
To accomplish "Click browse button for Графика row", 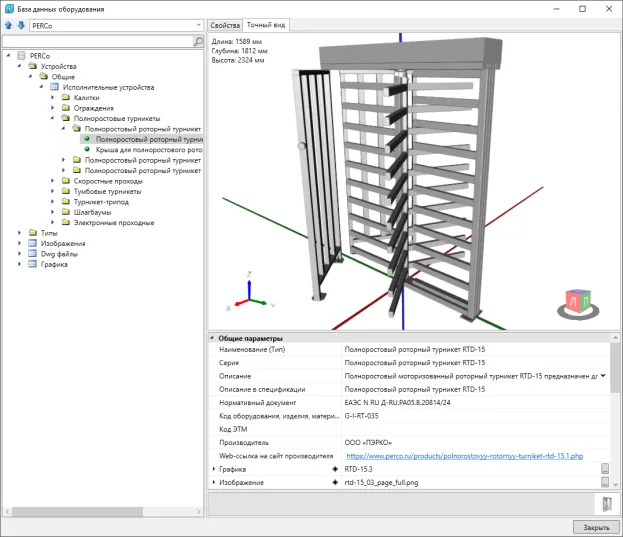I will 604,468.
